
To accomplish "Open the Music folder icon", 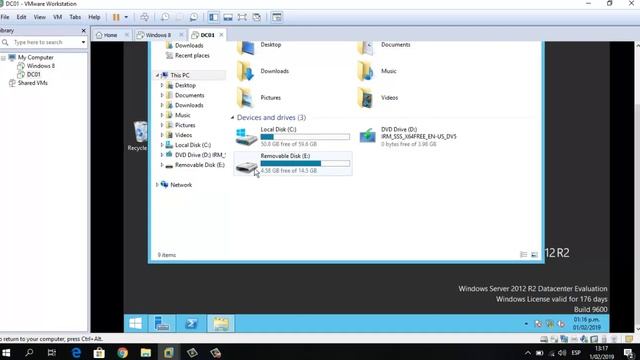I will click(x=366, y=72).
